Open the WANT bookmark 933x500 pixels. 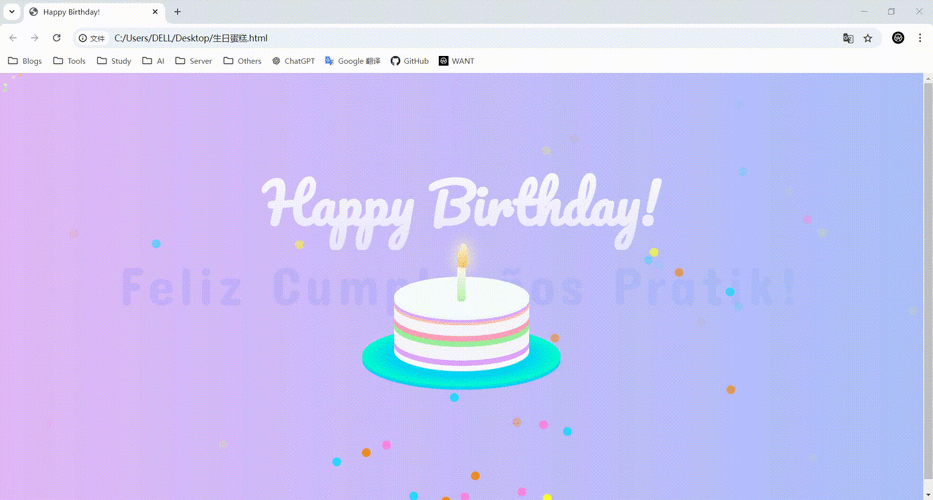[456, 61]
